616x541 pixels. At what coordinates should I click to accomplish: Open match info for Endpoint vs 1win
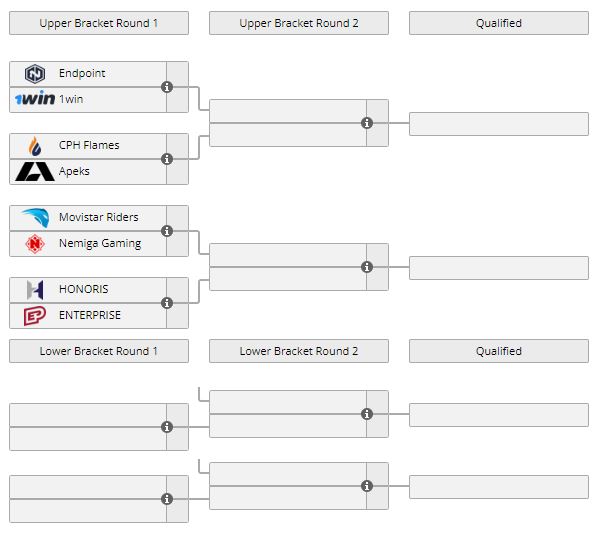(167, 87)
